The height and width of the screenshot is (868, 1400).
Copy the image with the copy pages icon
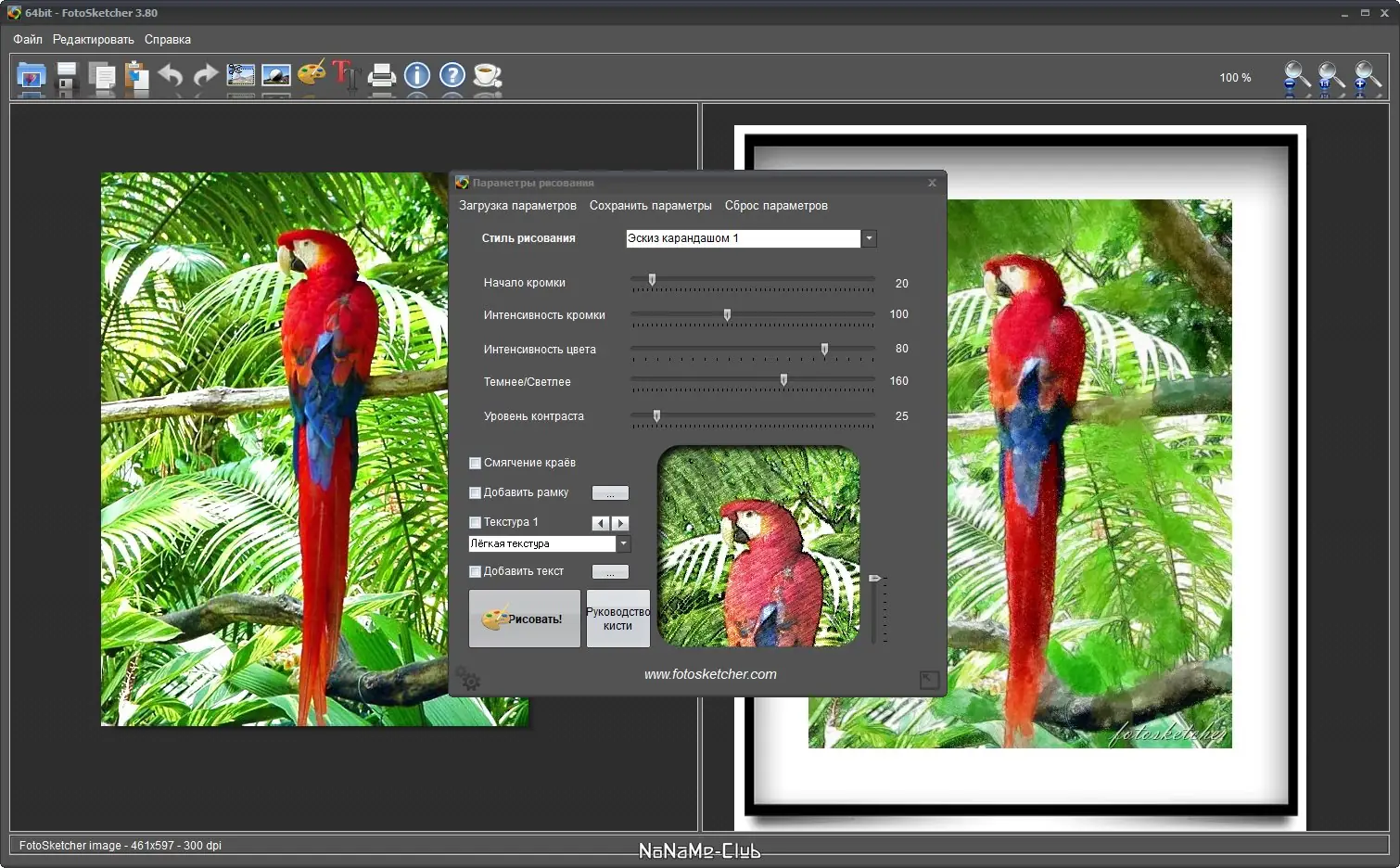[101, 76]
